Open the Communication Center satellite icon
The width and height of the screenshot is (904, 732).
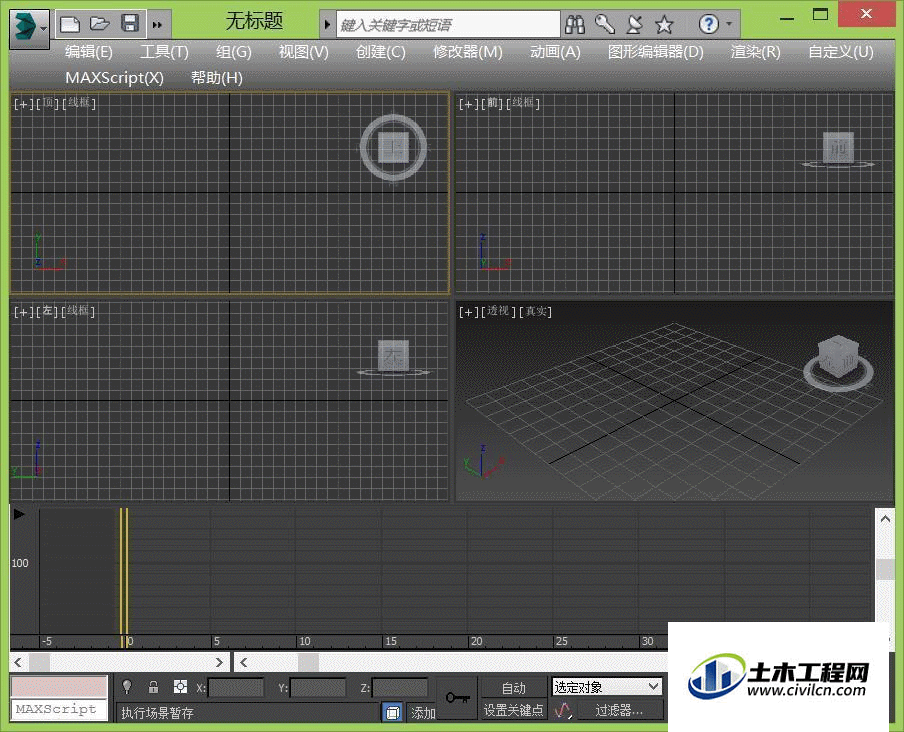click(x=634, y=24)
